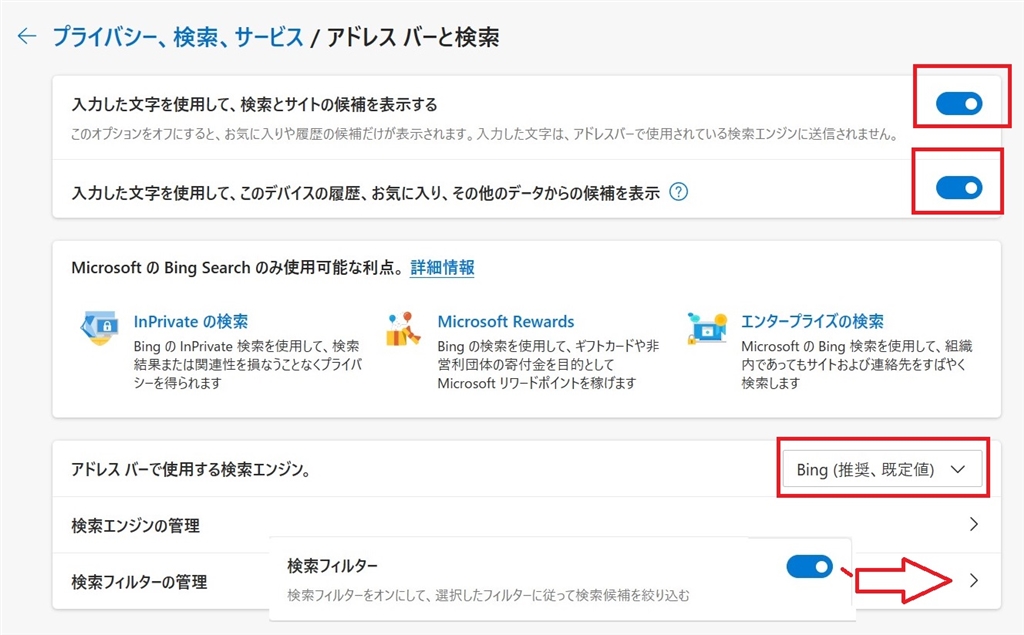Expand 検索フィルターの管理 chevron
Screen dimensions: 1024x635
coord(975,581)
